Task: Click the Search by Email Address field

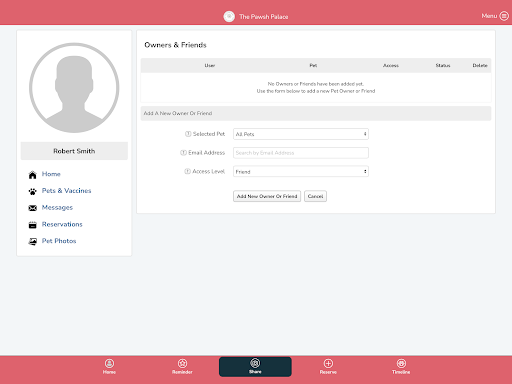Action: [301, 153]
